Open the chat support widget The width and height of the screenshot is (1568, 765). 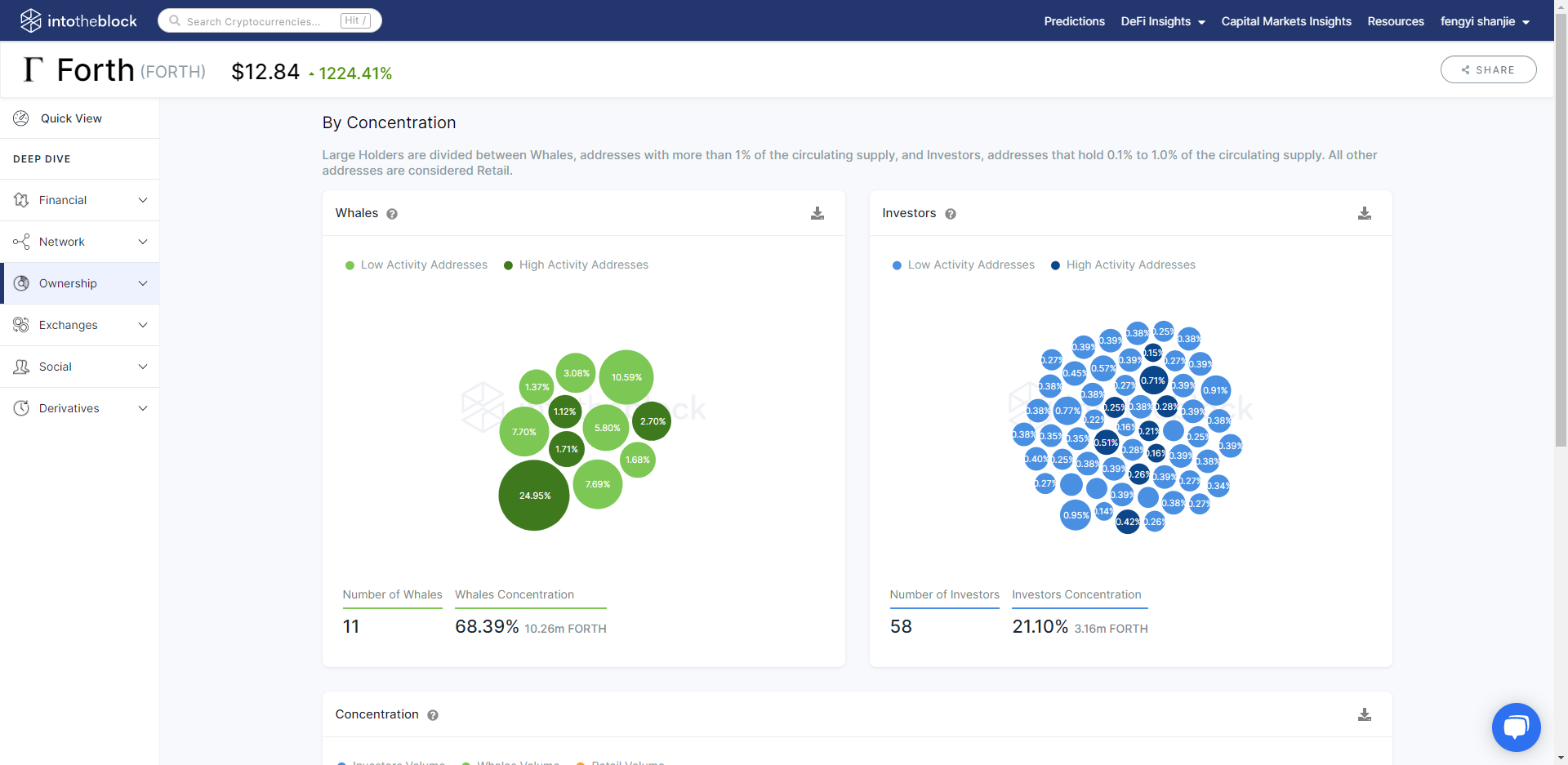[x=1517, y=727]
